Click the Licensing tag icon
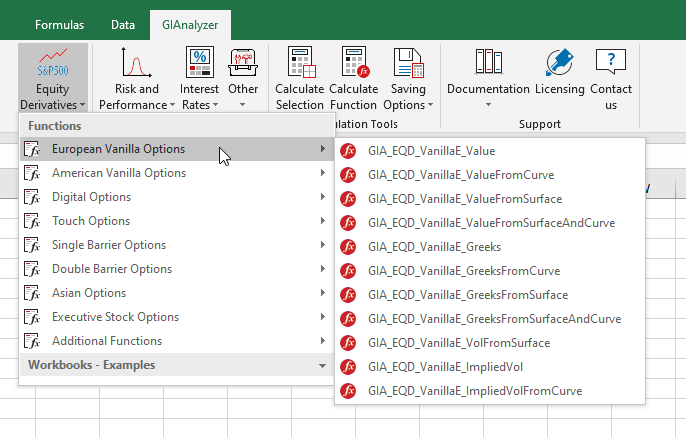The height and width of the screenshot is (437, 686). click(x=560, y=62)
